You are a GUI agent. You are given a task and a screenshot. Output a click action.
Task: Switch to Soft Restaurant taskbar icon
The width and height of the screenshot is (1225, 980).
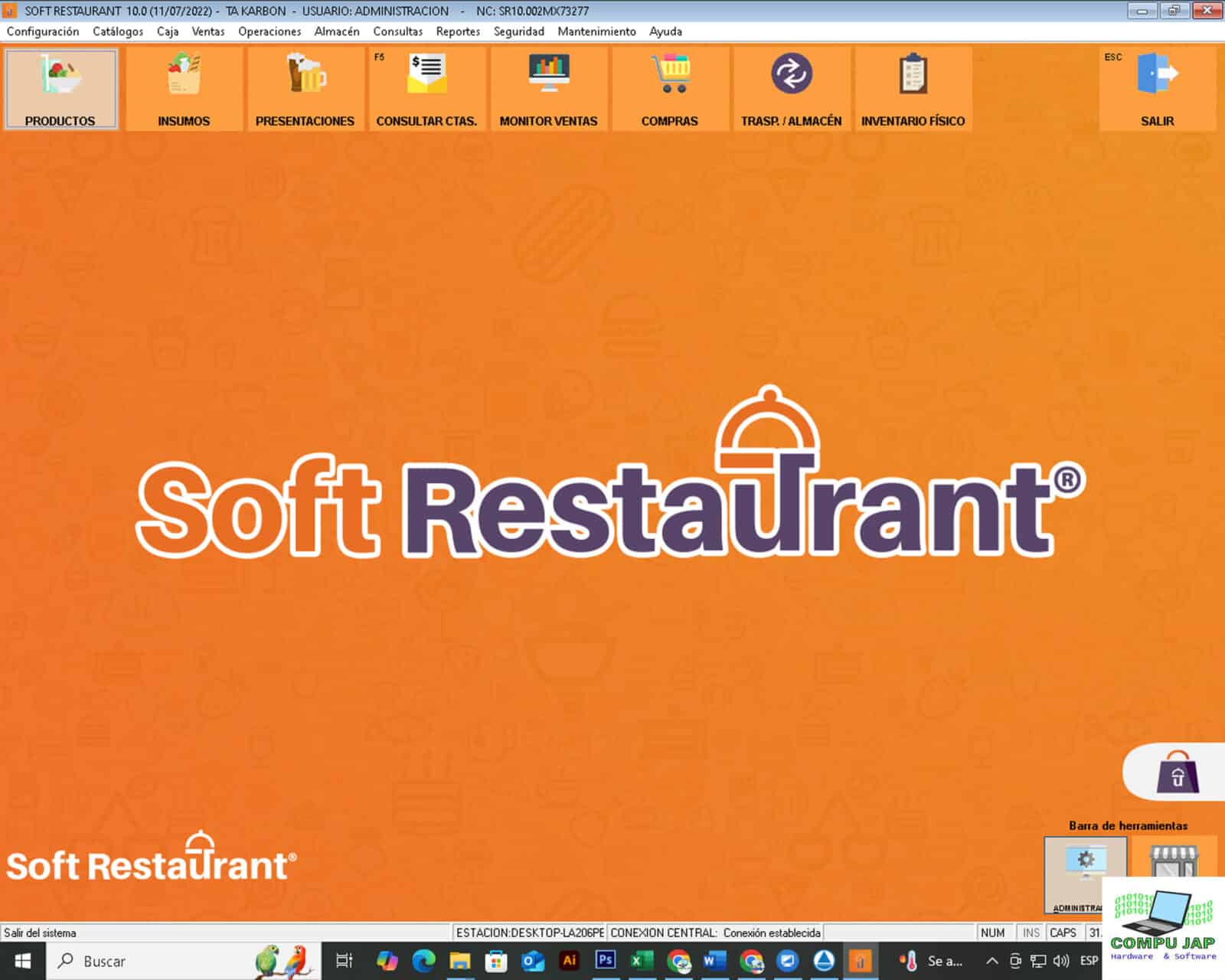[861, 961]
